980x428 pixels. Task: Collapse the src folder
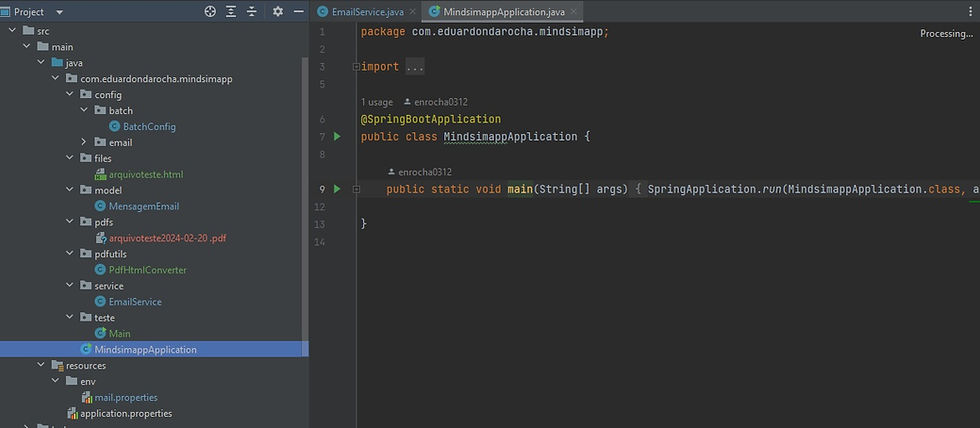coord(12,31)
